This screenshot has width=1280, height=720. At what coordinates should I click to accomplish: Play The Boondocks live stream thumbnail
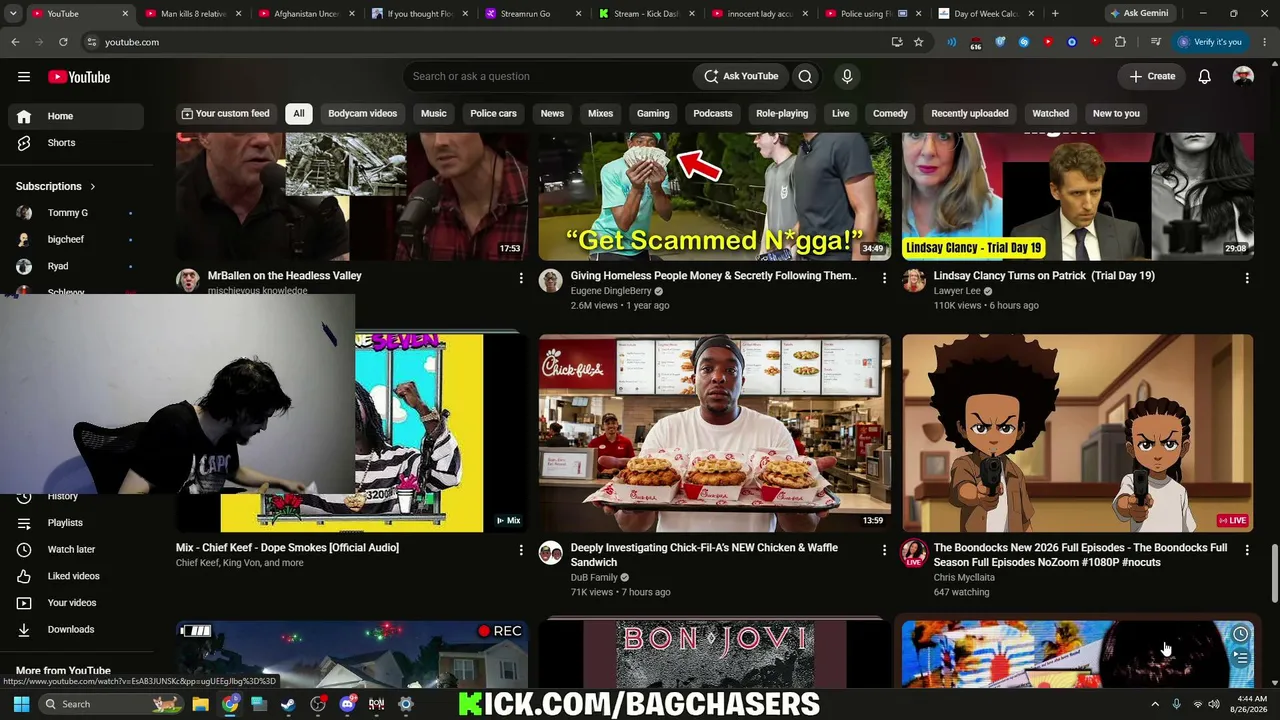[1077, 433]
